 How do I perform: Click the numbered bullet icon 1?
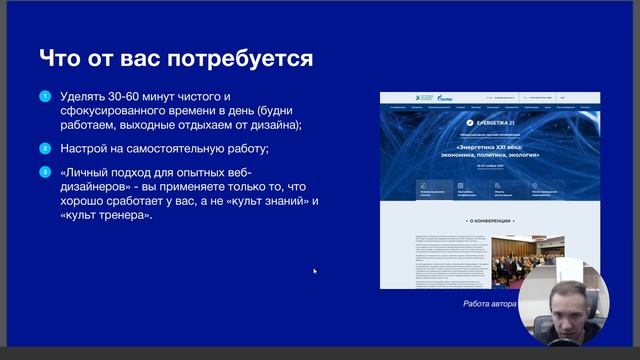click(45, 97)
